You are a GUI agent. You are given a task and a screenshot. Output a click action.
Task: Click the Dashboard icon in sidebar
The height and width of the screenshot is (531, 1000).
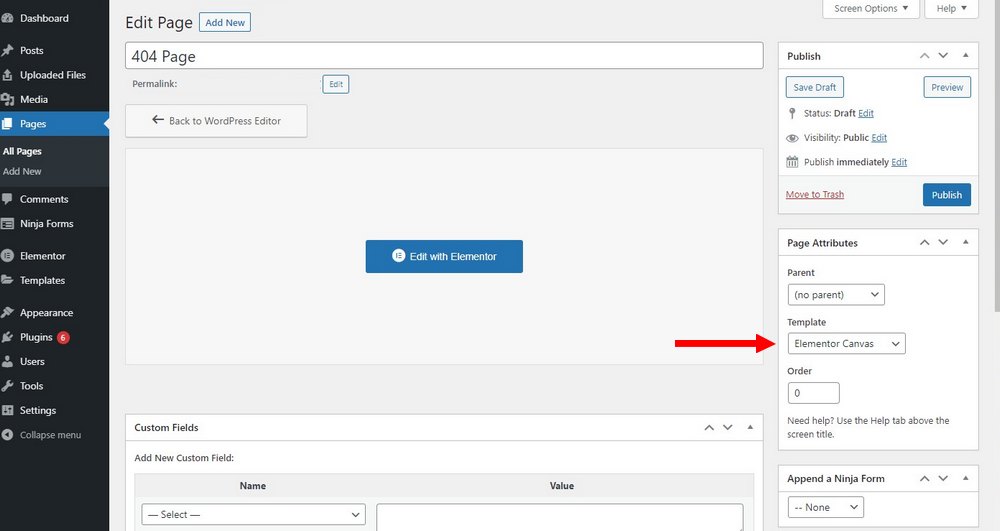click(8, 18)
